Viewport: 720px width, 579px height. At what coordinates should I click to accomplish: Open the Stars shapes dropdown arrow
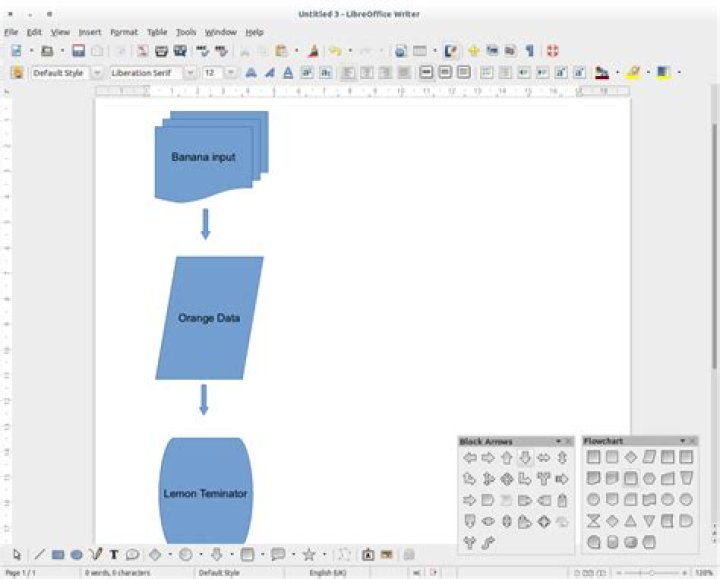click(325, 555)
